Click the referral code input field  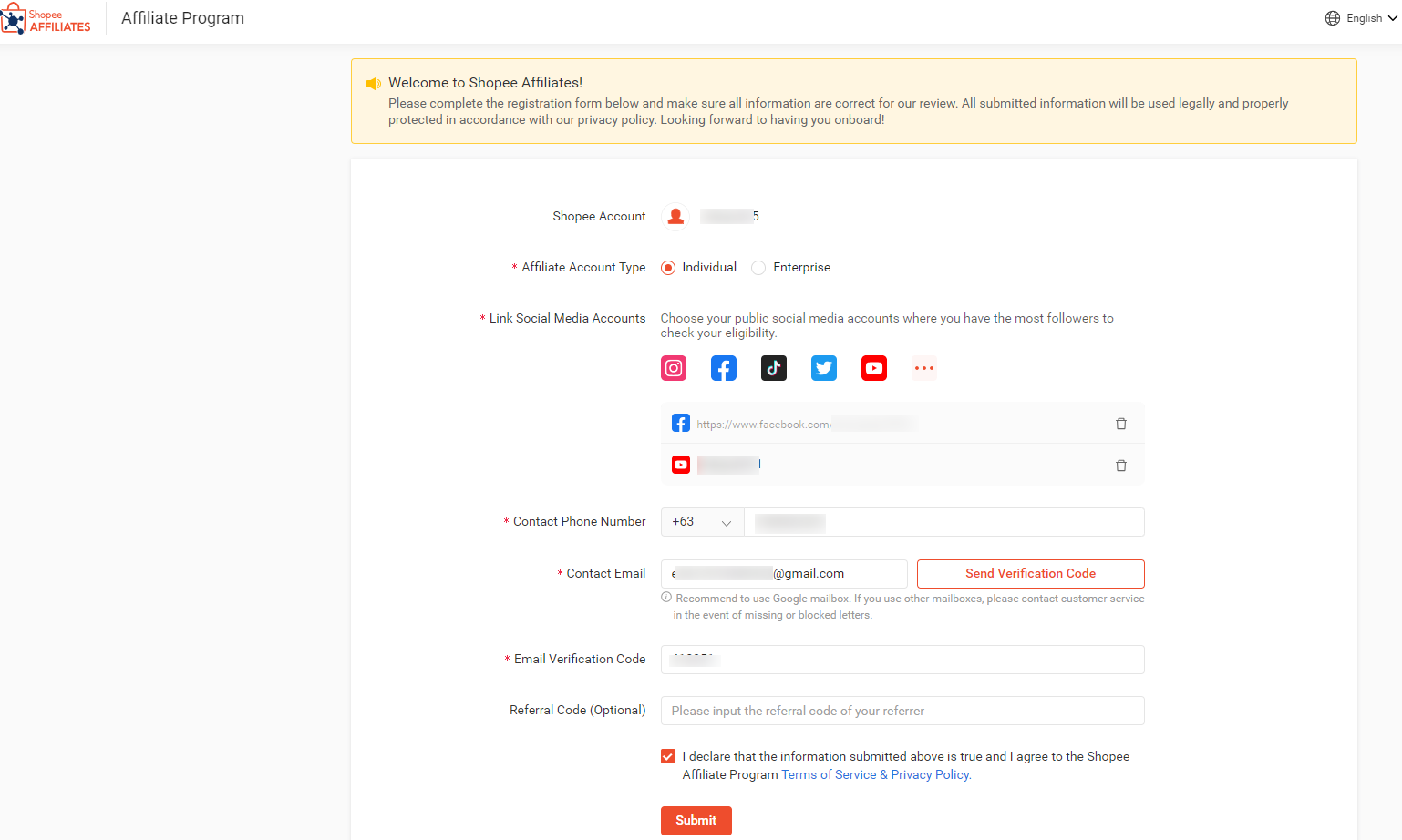(x=902, y=711)
